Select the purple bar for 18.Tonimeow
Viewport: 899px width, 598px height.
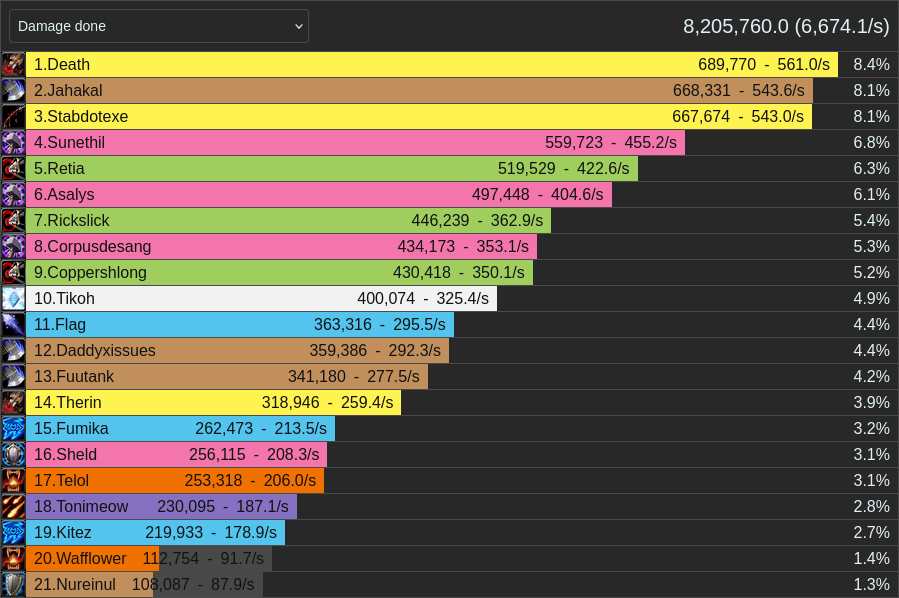[x=161, y=506]
